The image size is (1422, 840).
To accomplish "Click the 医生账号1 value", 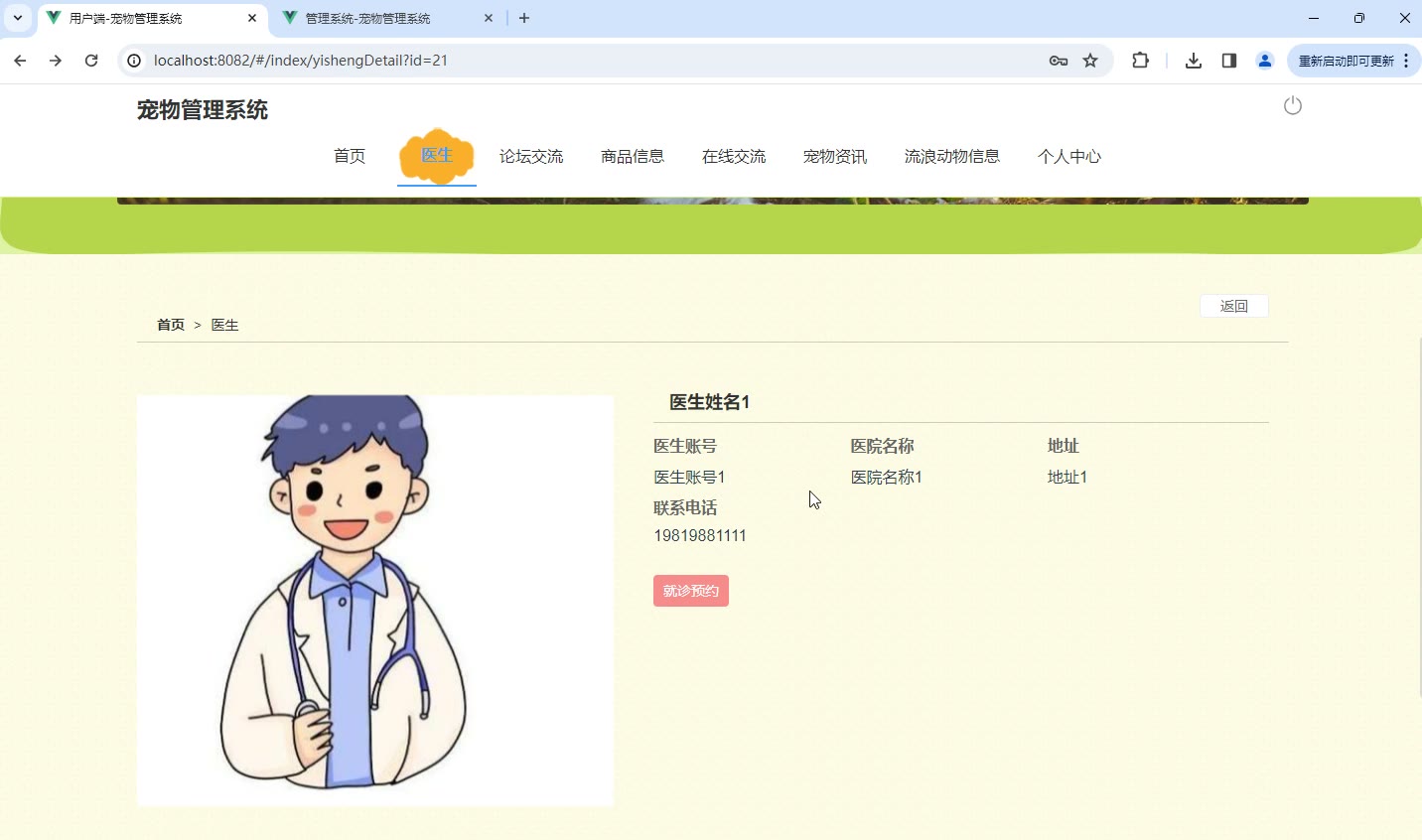I will click(x=689, y=477).
